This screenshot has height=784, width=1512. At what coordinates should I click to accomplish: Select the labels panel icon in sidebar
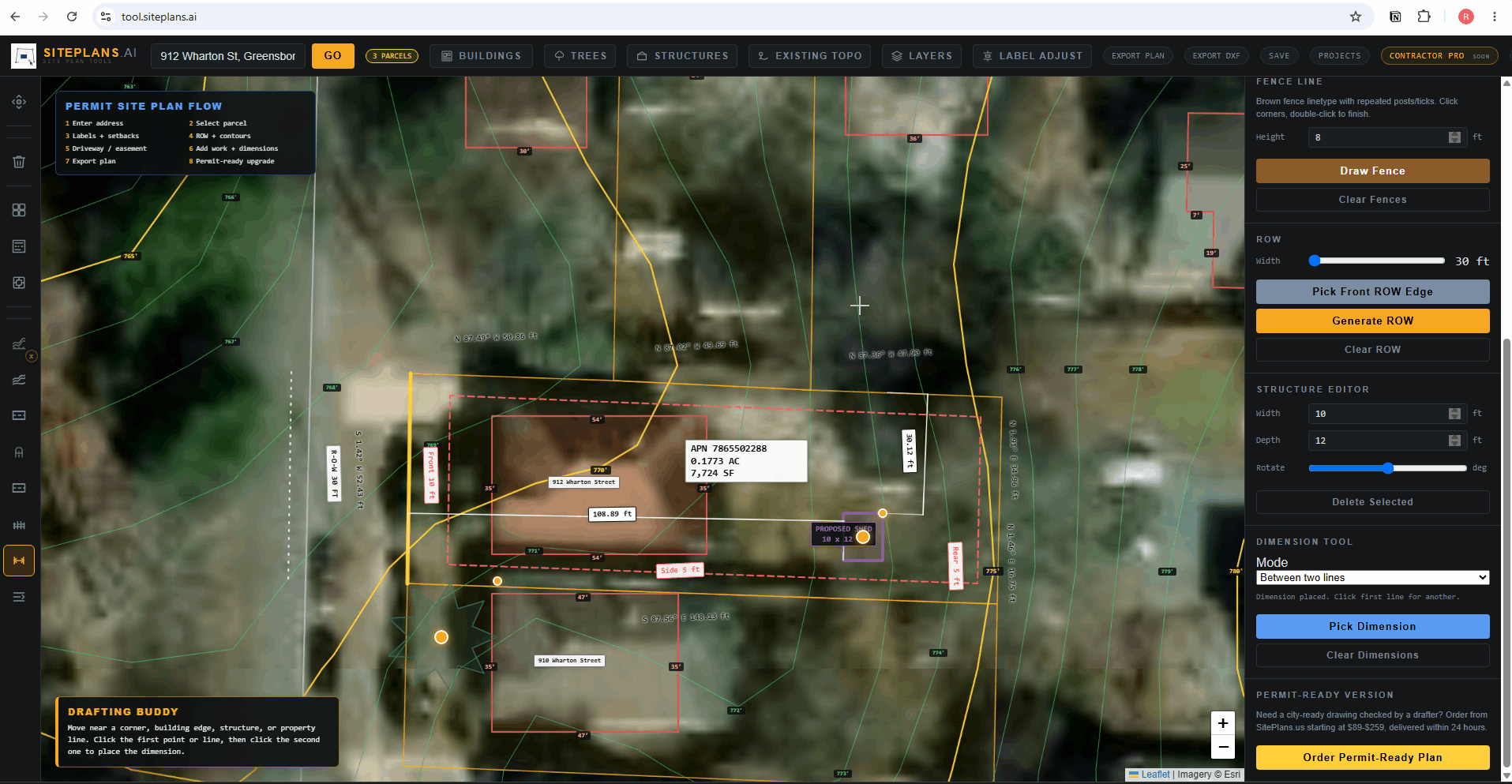[x=19, y=246]
